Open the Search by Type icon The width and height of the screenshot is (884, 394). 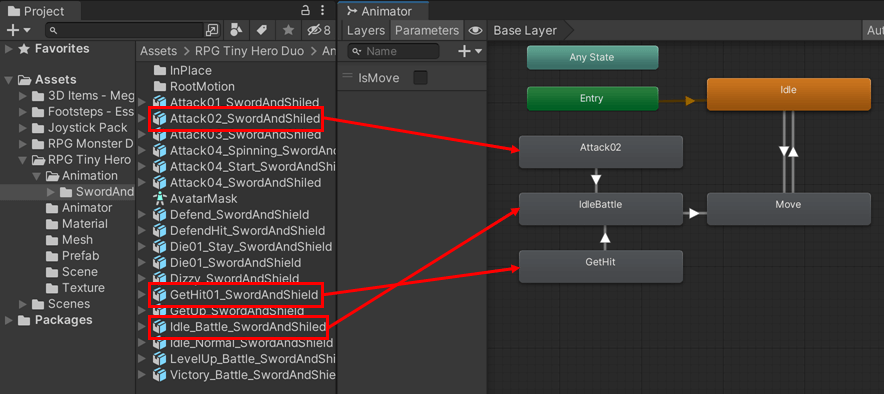(x=237, y=30)
